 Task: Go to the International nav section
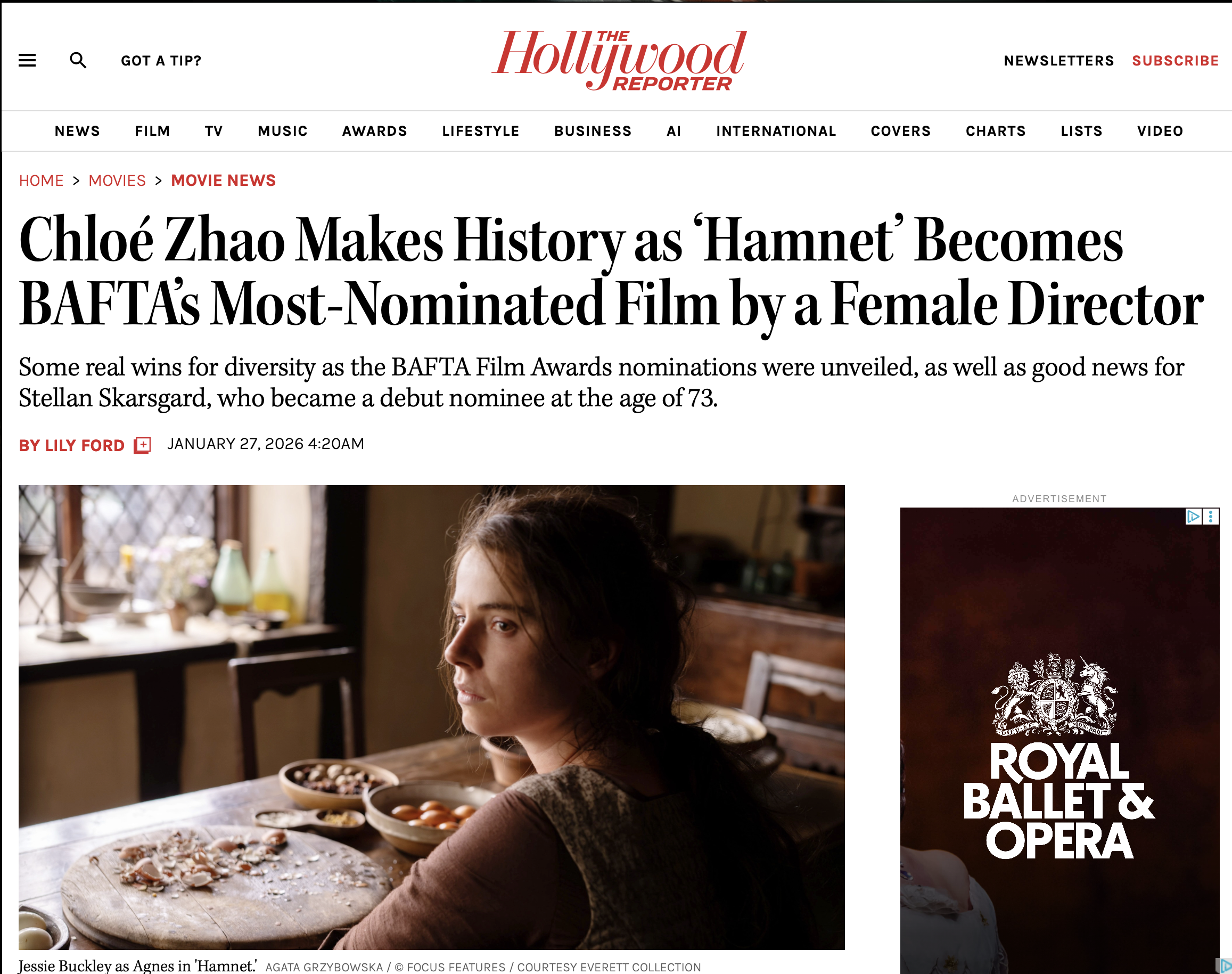tap(776, 131)
